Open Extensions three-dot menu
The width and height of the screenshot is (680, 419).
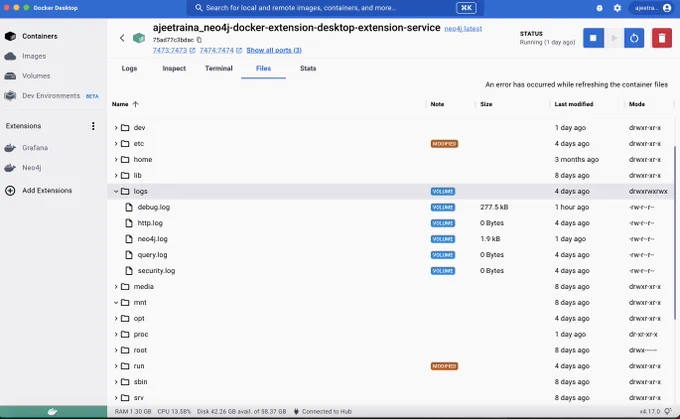tap(93, 126)
